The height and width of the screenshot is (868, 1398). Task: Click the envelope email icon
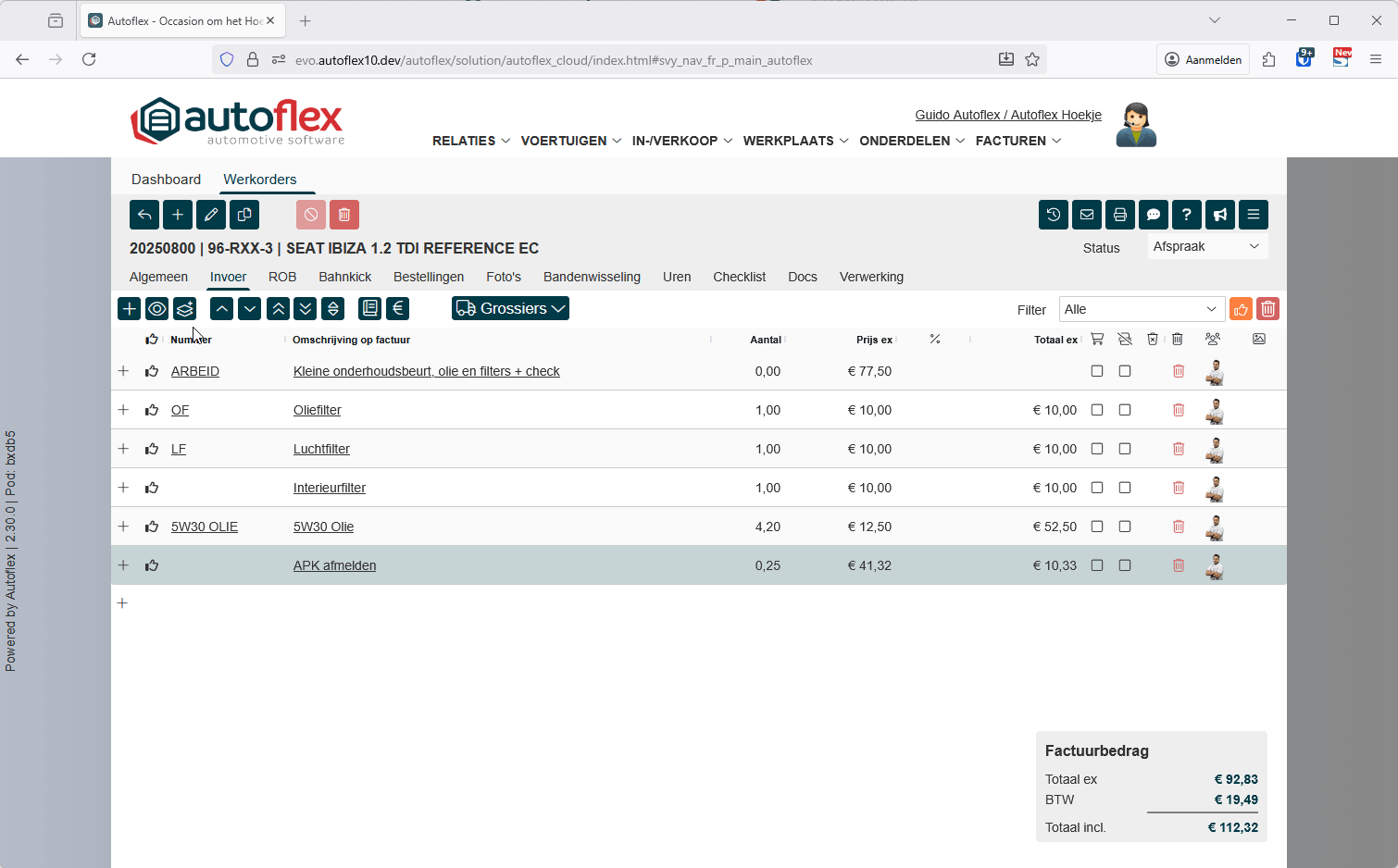click(x=1087, y=215)
